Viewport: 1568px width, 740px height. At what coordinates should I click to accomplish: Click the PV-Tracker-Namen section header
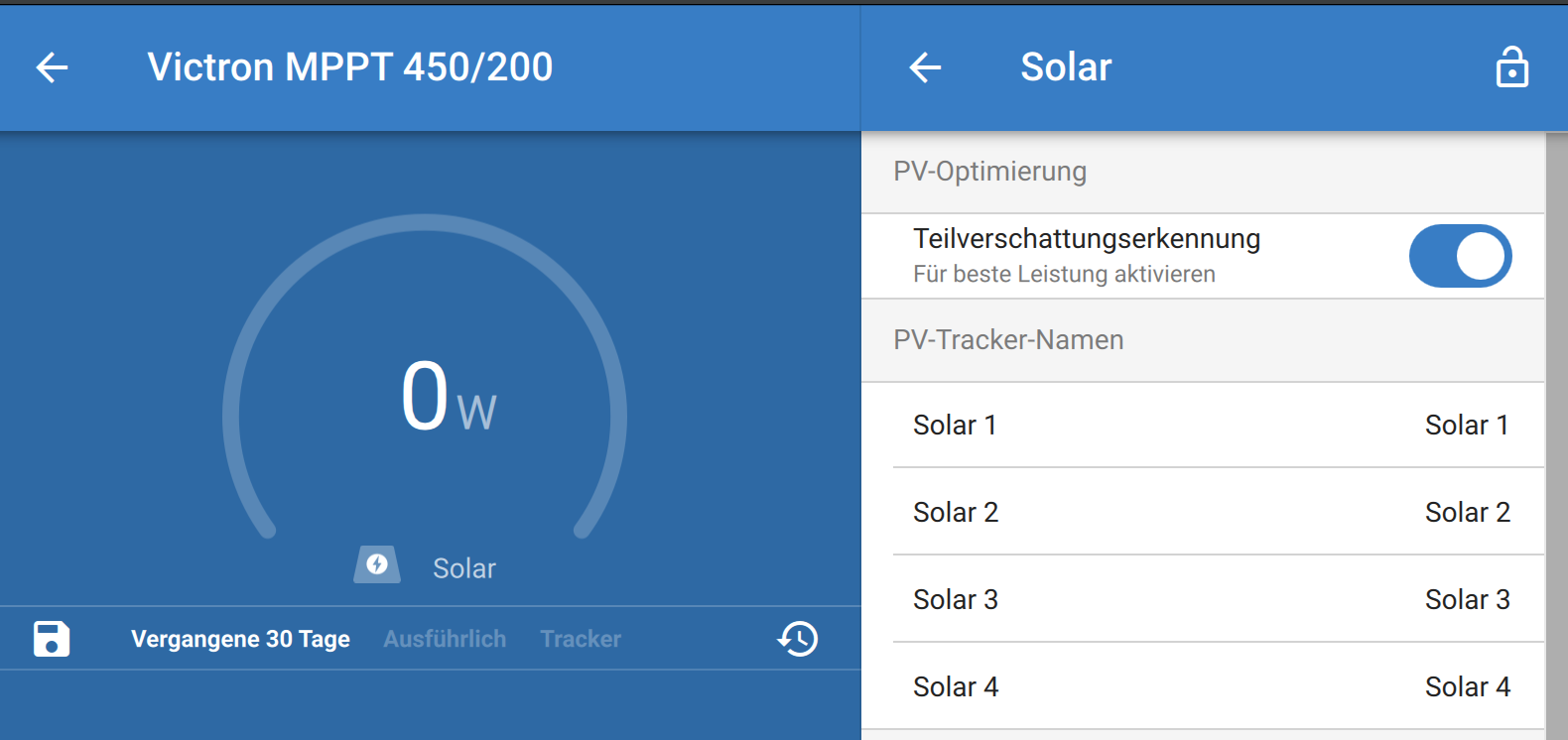tap(1008, 340)
